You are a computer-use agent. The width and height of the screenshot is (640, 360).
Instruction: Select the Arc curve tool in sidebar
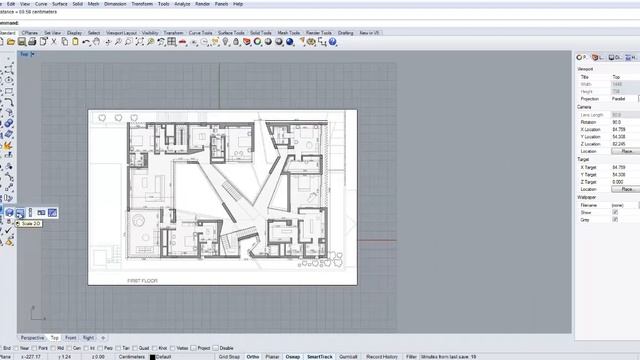[9, 102]
